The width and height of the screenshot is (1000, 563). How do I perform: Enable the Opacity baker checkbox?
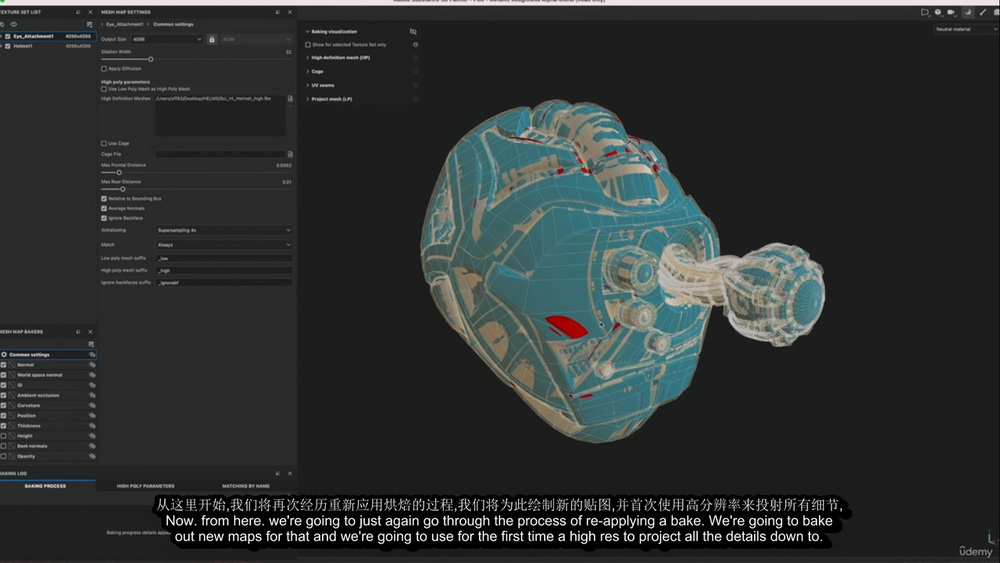(x=3, y=457)
